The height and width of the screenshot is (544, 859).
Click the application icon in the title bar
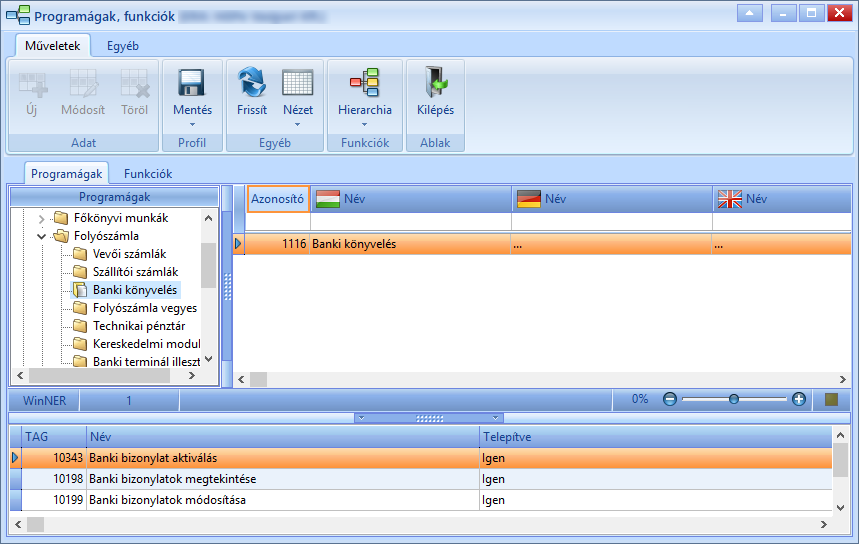click(x=18, y=15)
